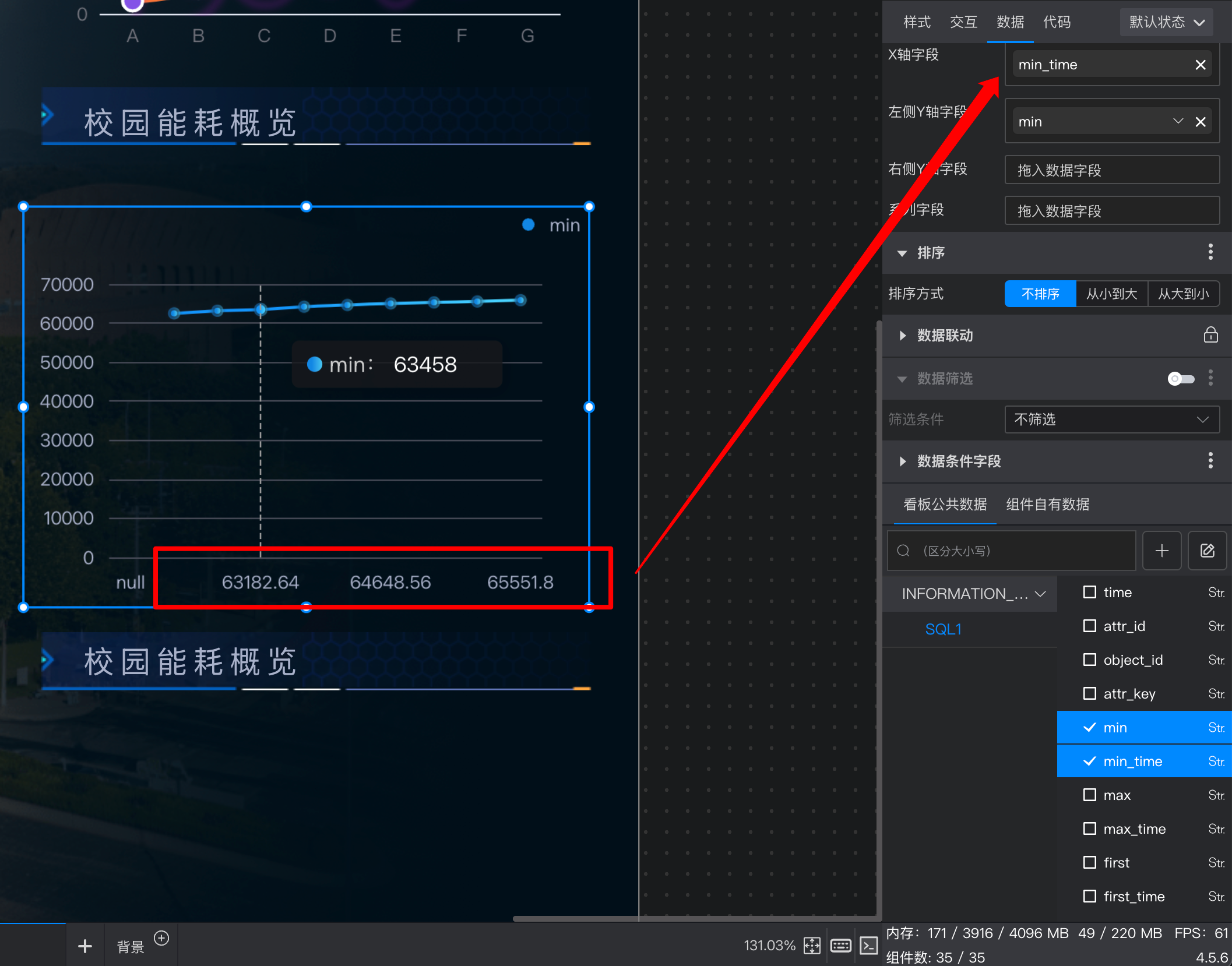
Task: Check the max field checkbox
Action: [1089, 795]
